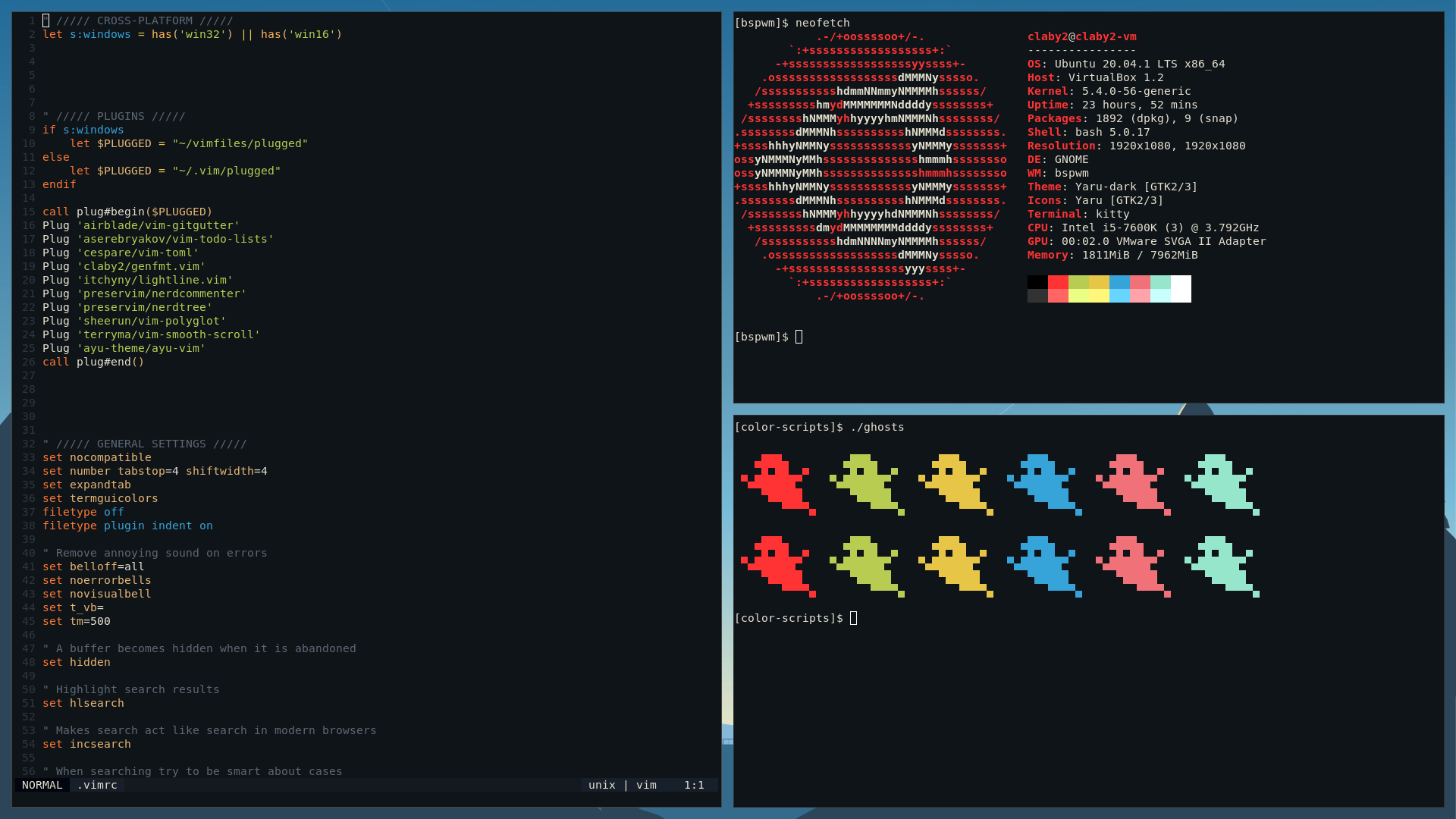Click the green ghost in the lower row
This screenshot has width=1456, height=819.
(867, 566)
